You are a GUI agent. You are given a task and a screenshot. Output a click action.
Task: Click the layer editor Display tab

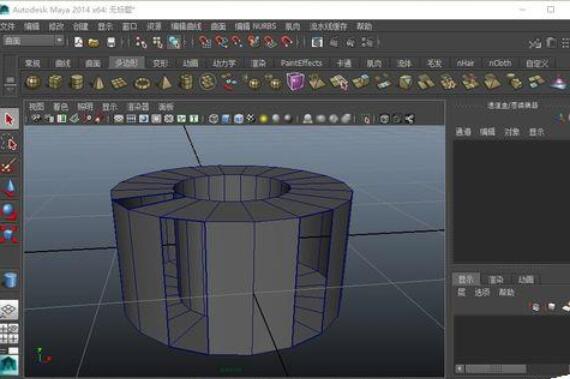click(x=466, y=279)
